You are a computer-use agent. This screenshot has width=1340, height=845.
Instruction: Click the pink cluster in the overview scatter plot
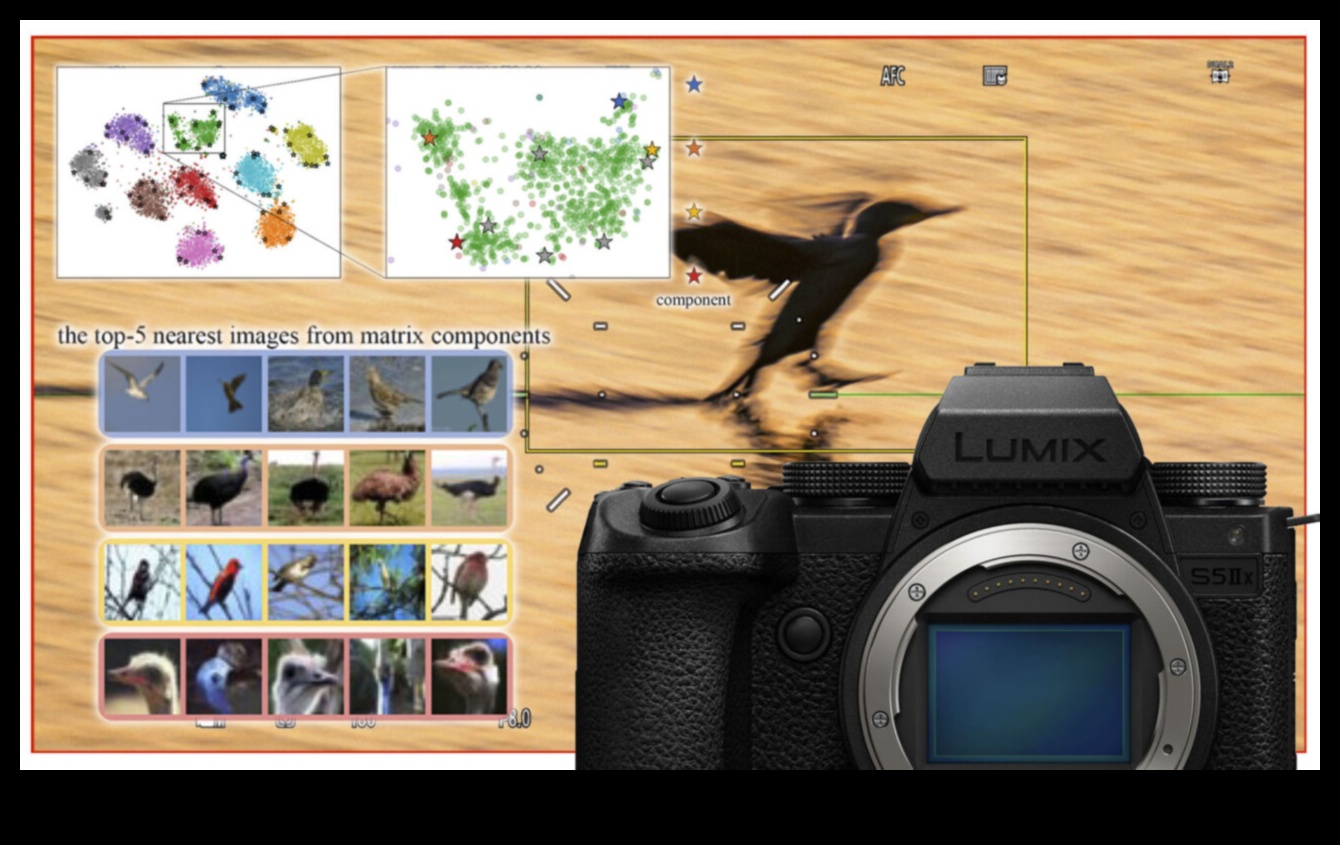(200, 246)
